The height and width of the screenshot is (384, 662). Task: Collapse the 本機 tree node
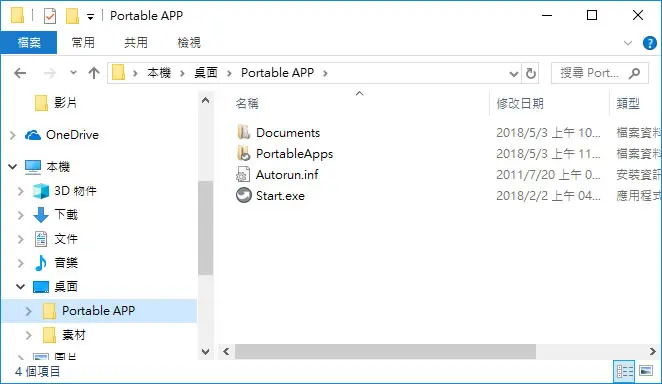click(x=13, y=167)
